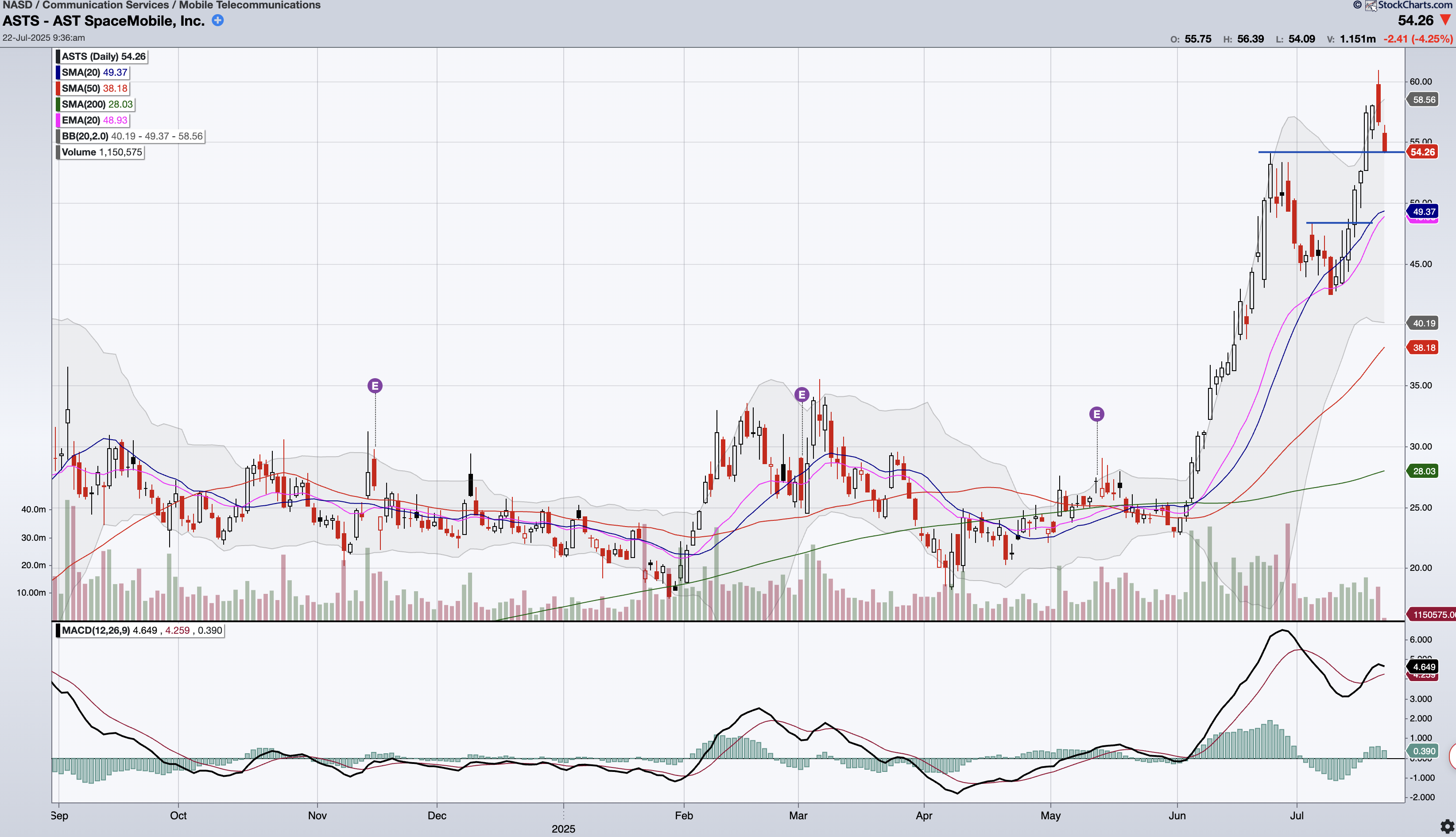Click the Feb label on time axis

click(x=683, y=815)
